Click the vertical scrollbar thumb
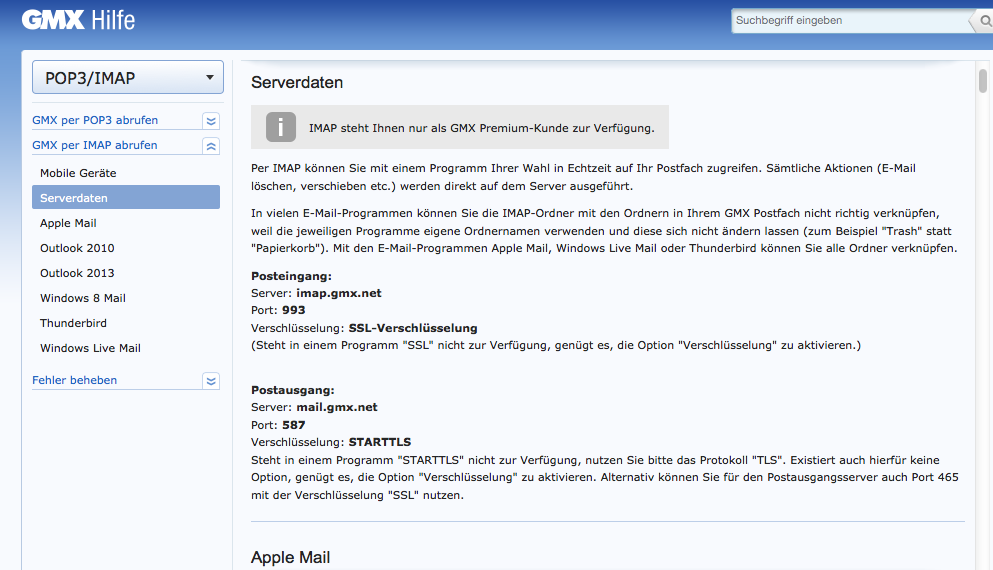 tap(982, 81)
